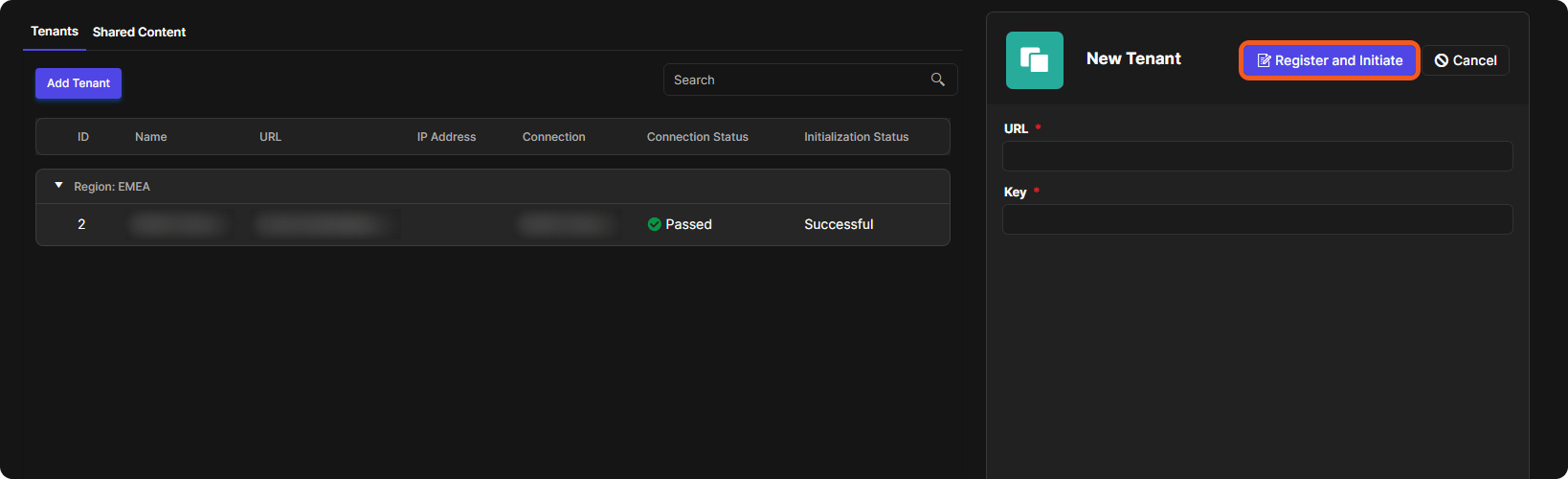
Task: Click the green Passed check icon
Action: click(655, 224)
